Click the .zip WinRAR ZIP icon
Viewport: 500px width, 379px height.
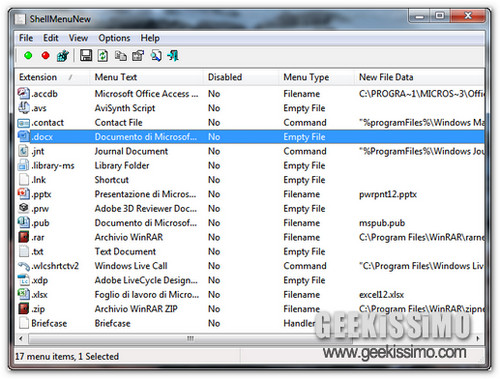coord(24,308)
